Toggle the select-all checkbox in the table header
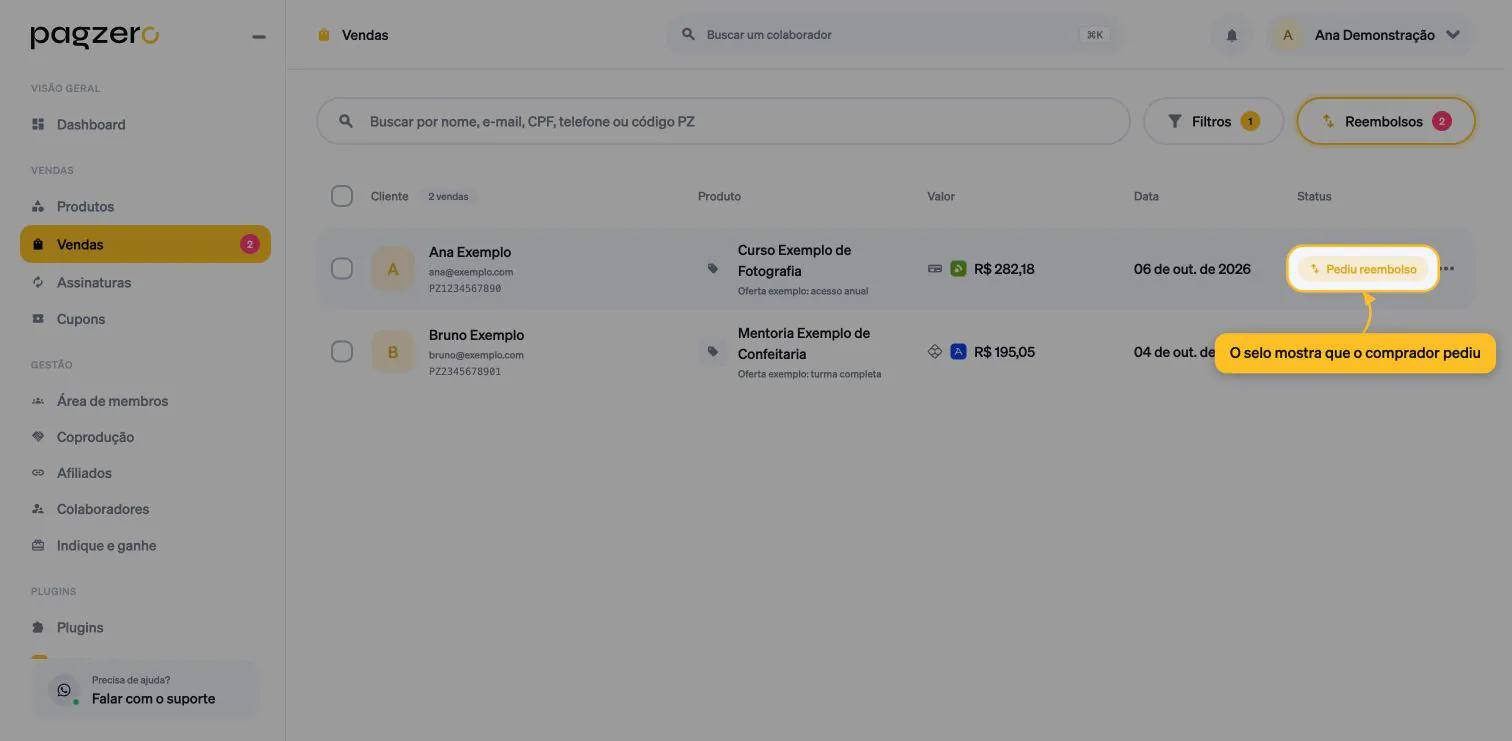The width and height of the screenshot is (1512, 741). click(x=342, y=196)
